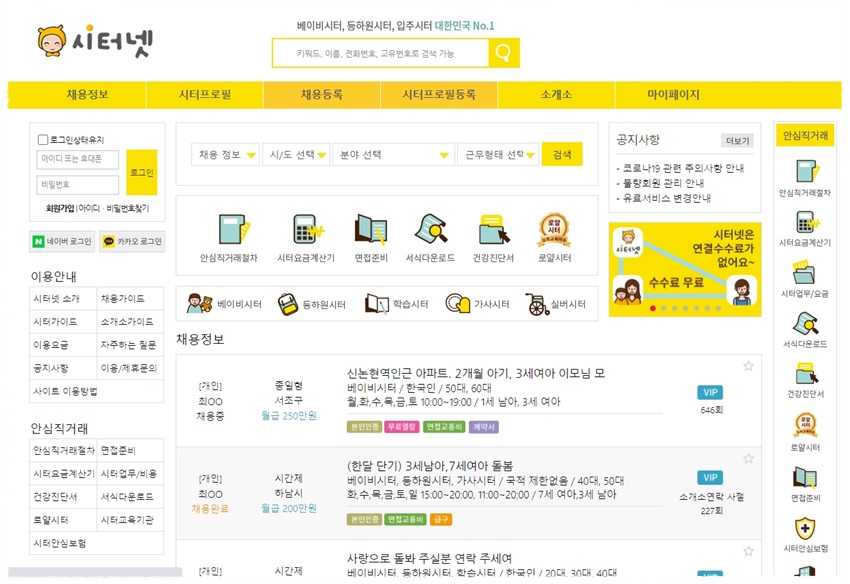Image resolution: width=850 pixels, height=584 pixels.
Task: Open the 비밀번호찾기 link
Action: (x=127, y=208)
